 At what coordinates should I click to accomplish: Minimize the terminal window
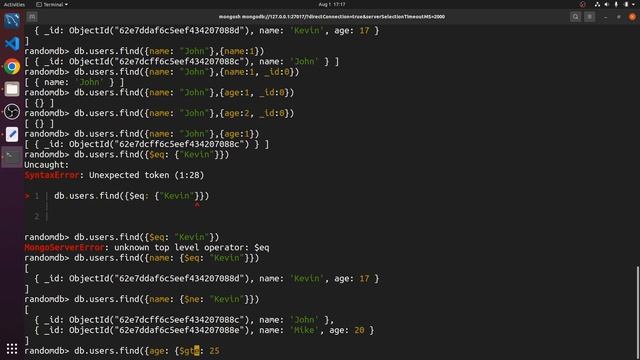click(x=605, y=17)
